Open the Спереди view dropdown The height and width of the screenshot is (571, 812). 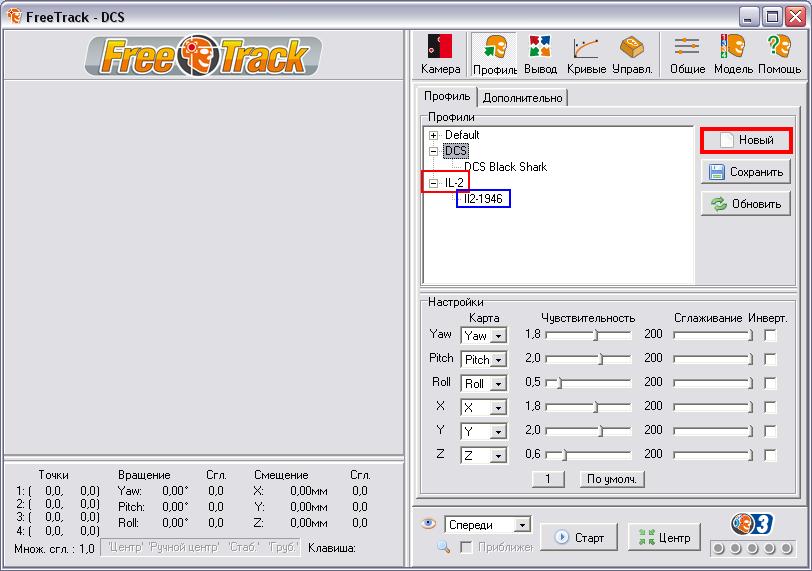click(x=523, y=525)
